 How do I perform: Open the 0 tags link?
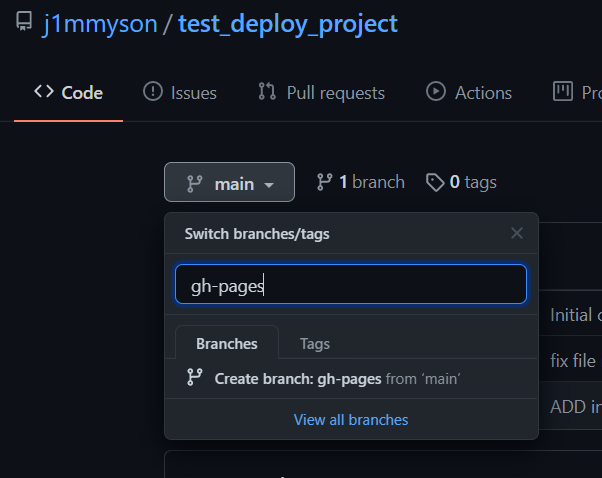tap(461, 182)
